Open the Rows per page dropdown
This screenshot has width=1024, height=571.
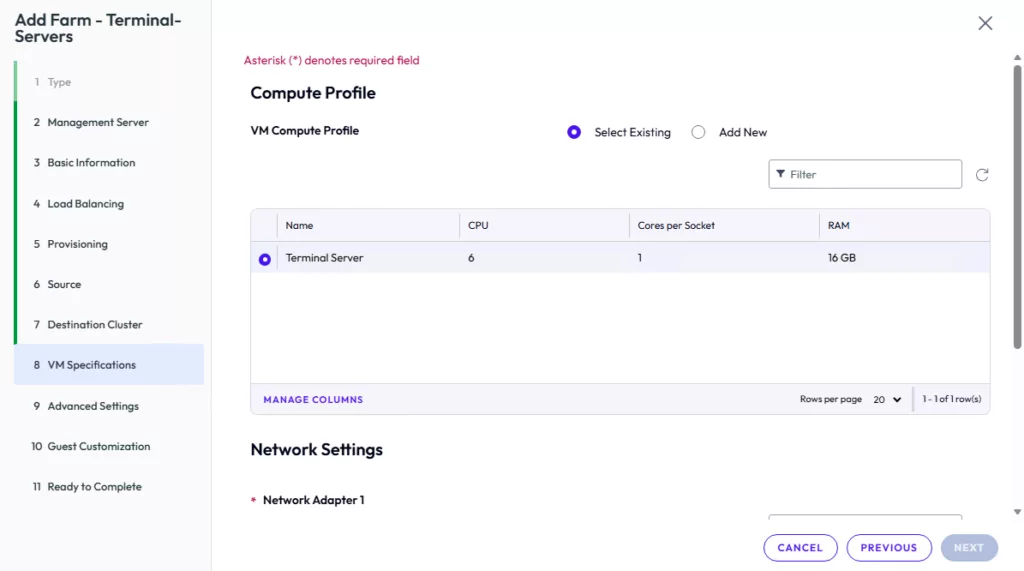pos(887,399)
